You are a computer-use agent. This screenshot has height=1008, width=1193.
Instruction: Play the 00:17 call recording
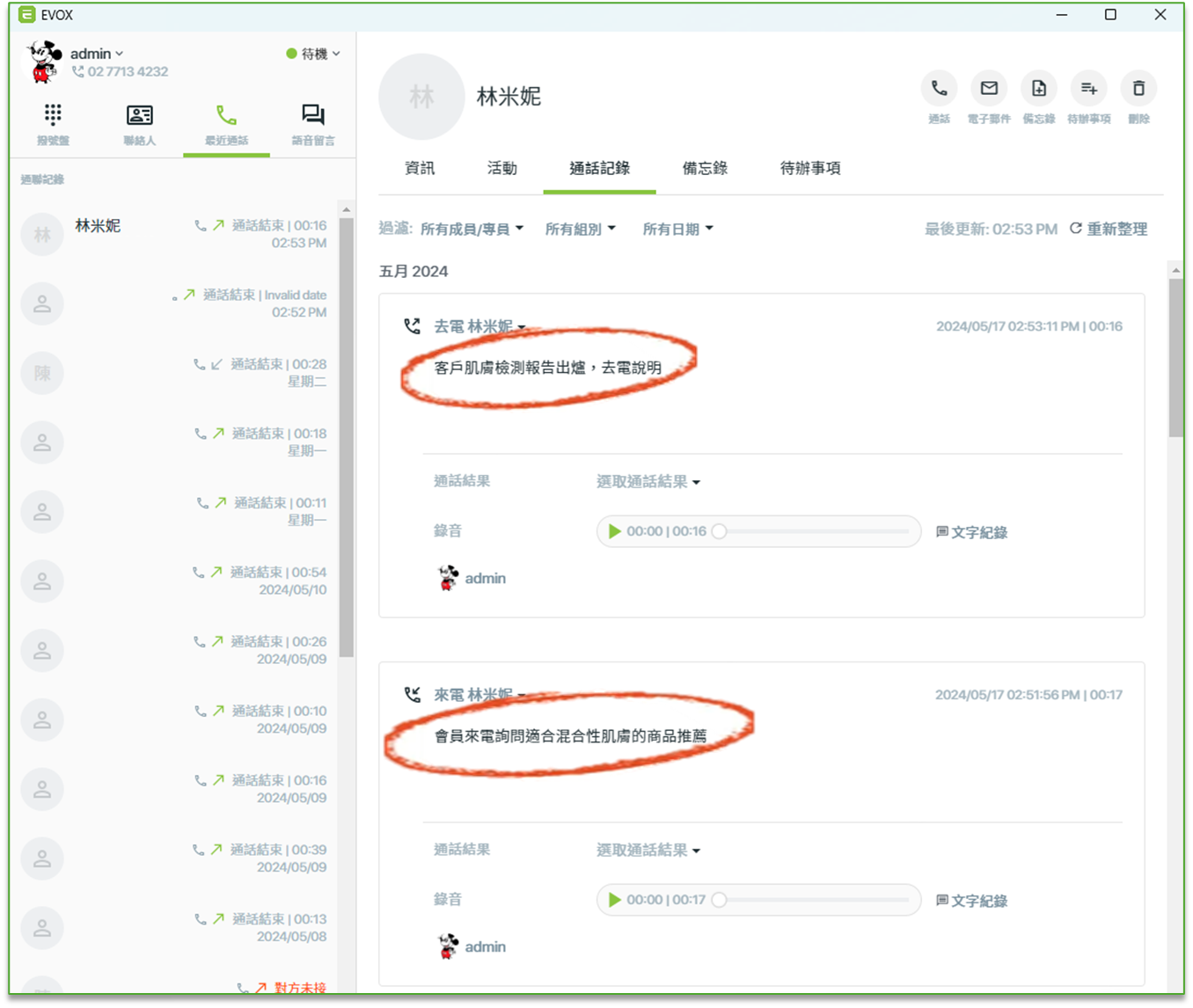[614, 900]
